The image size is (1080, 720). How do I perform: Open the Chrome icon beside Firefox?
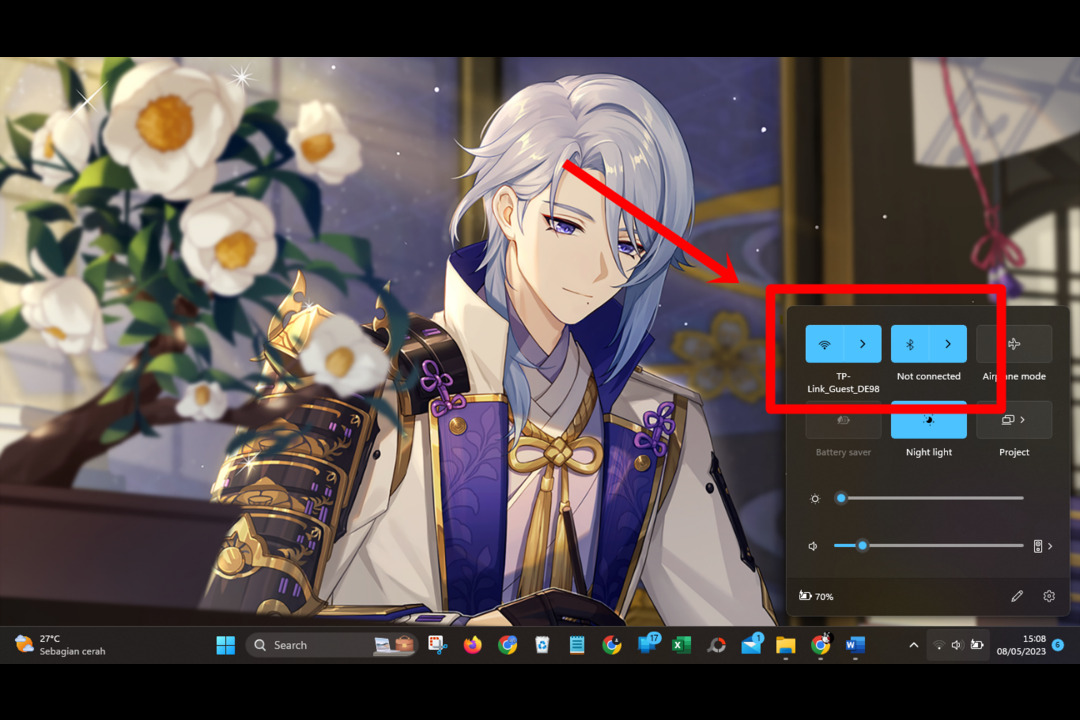click(508, 645)
